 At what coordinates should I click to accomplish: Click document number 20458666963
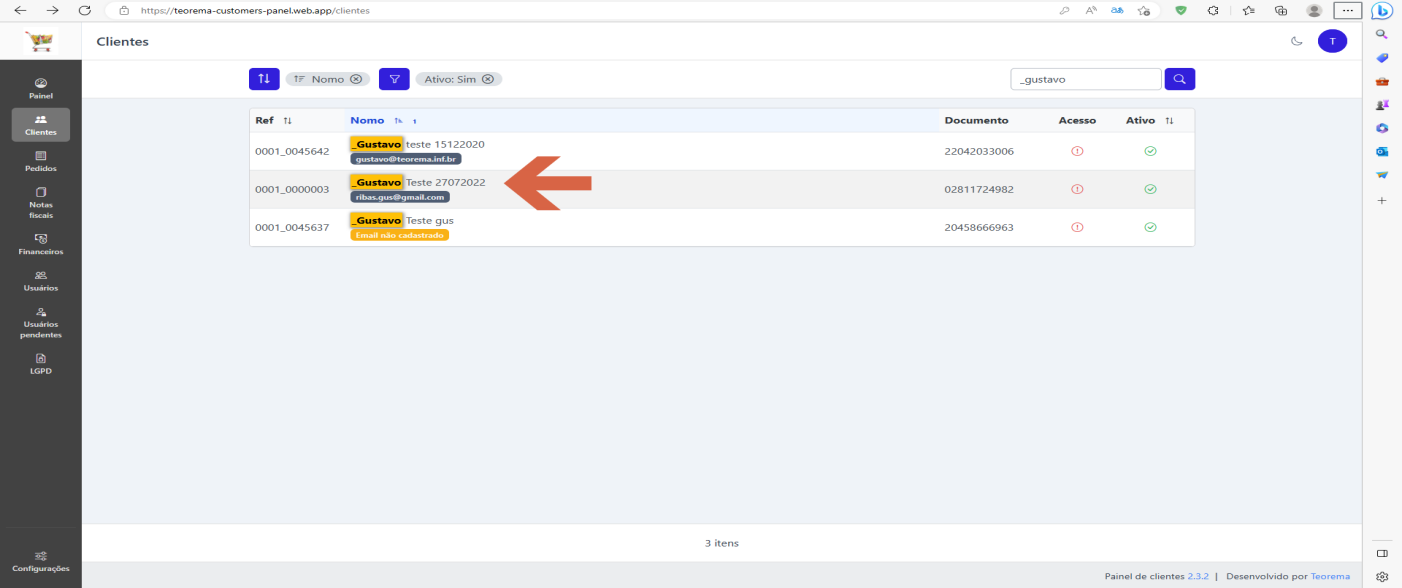coord(979,227)
